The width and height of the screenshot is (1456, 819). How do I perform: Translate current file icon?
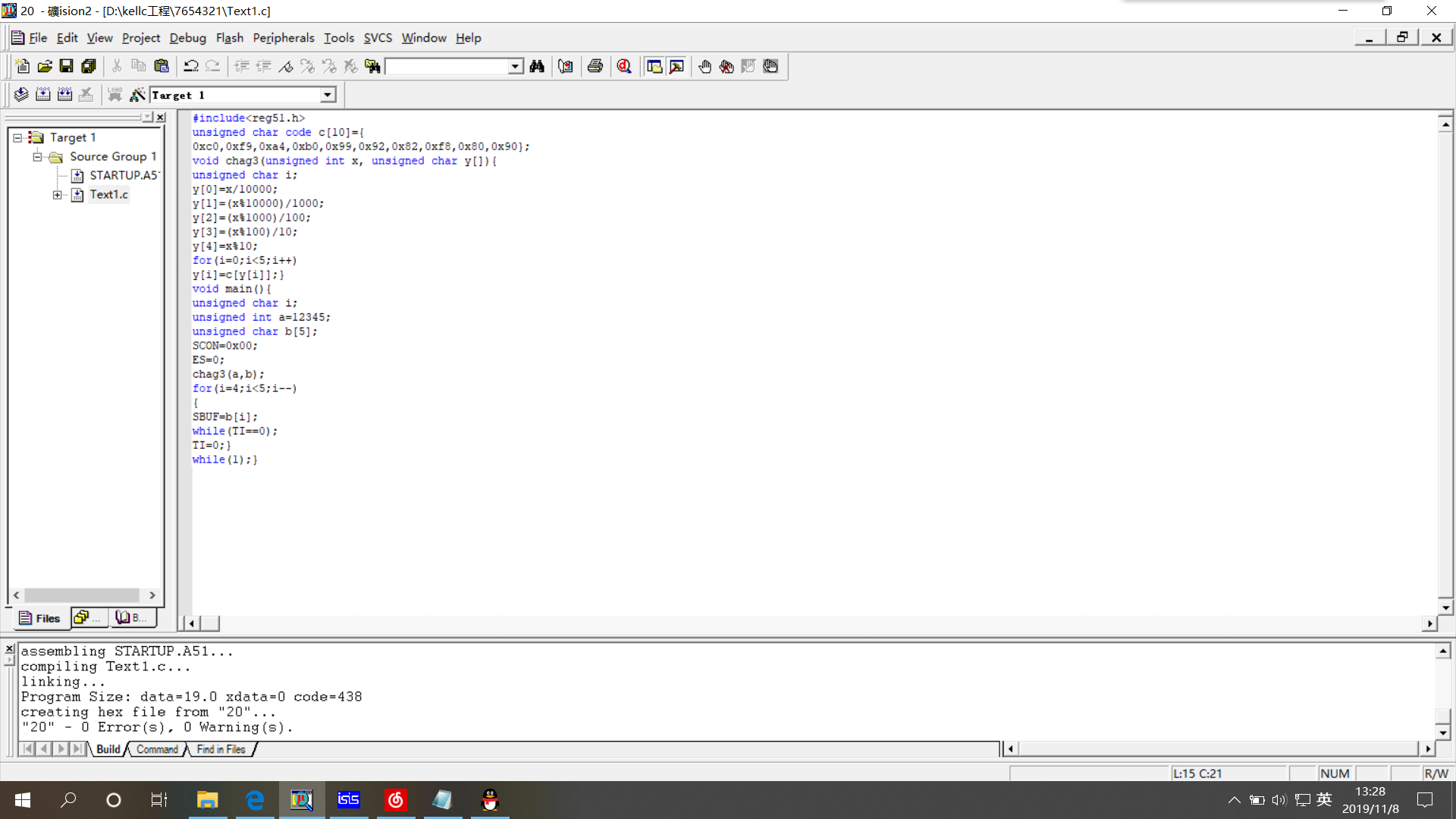(21, 95)
